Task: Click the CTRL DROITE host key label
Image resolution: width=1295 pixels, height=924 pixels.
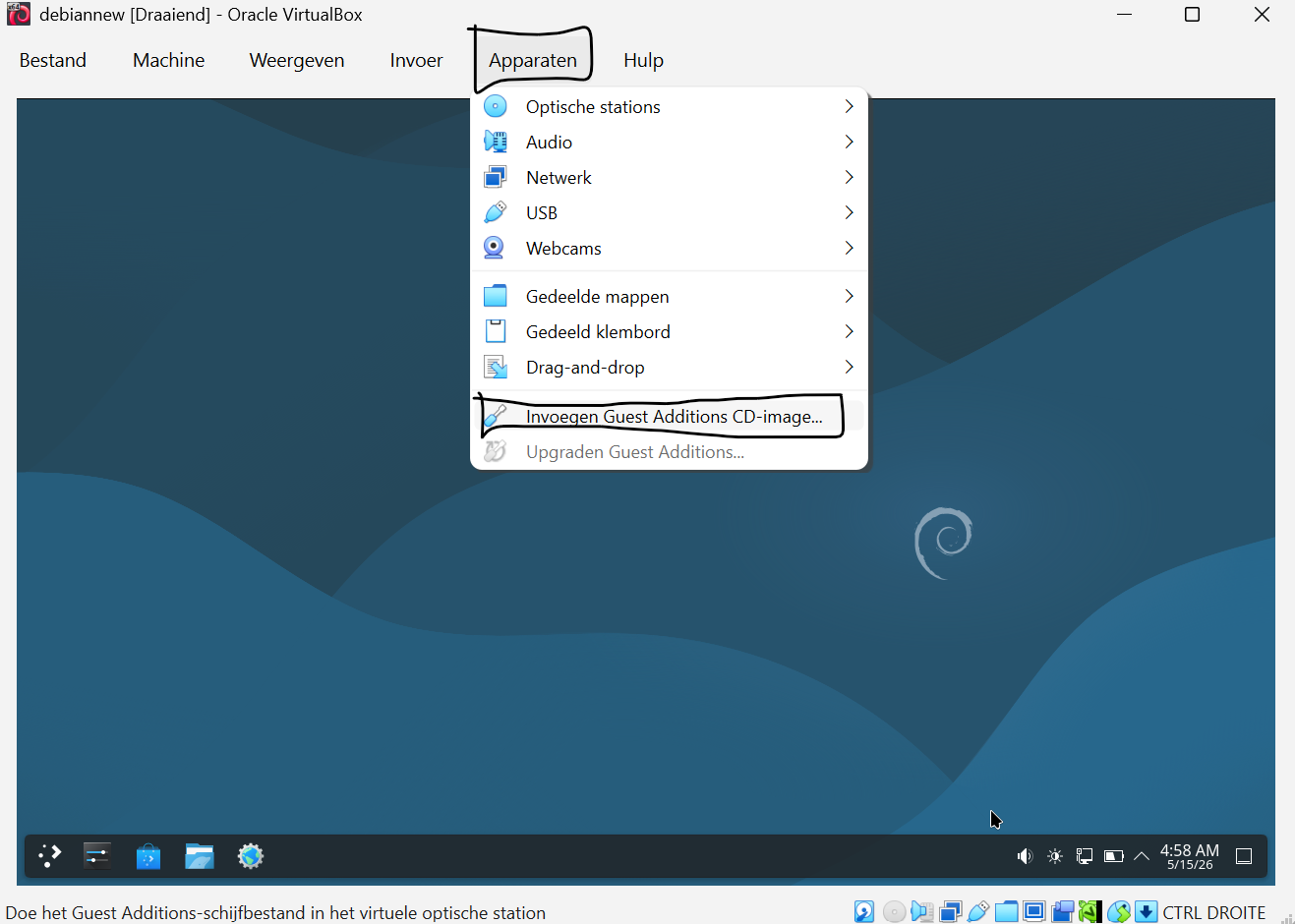Action: tap(1214, 912)
